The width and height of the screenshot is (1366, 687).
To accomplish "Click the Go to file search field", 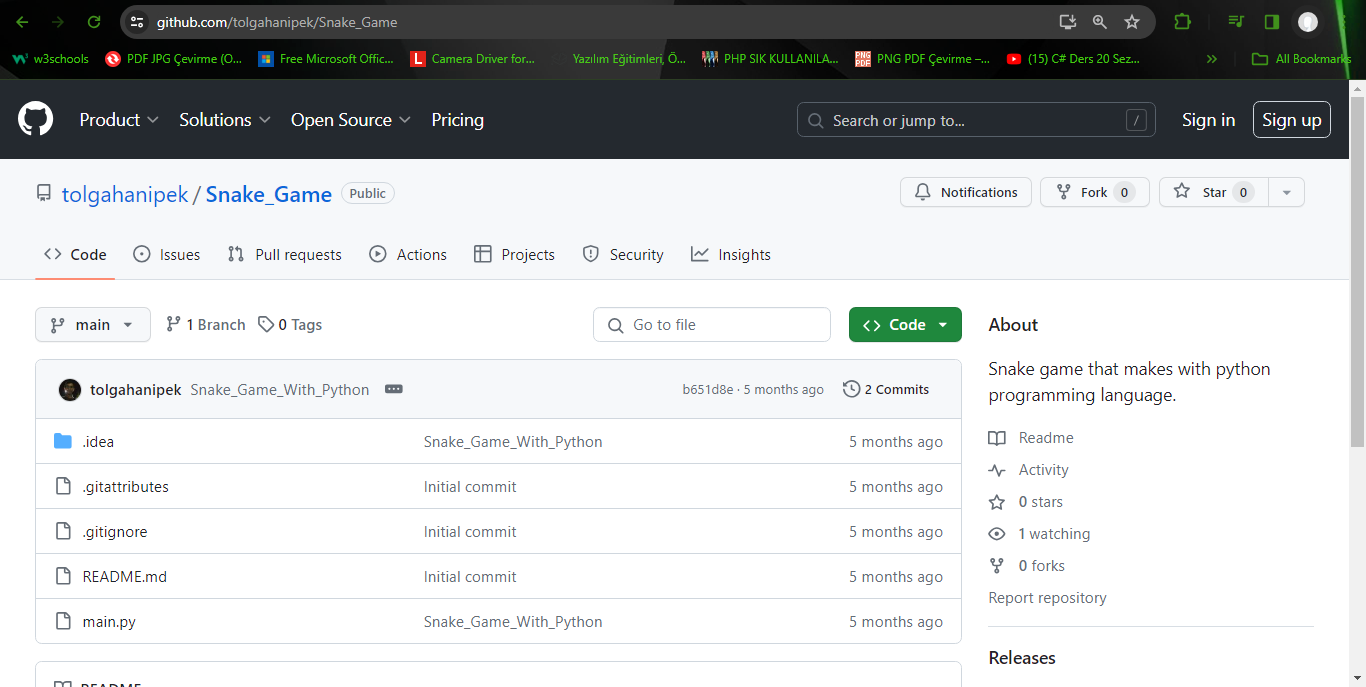I will coord(712,325).
